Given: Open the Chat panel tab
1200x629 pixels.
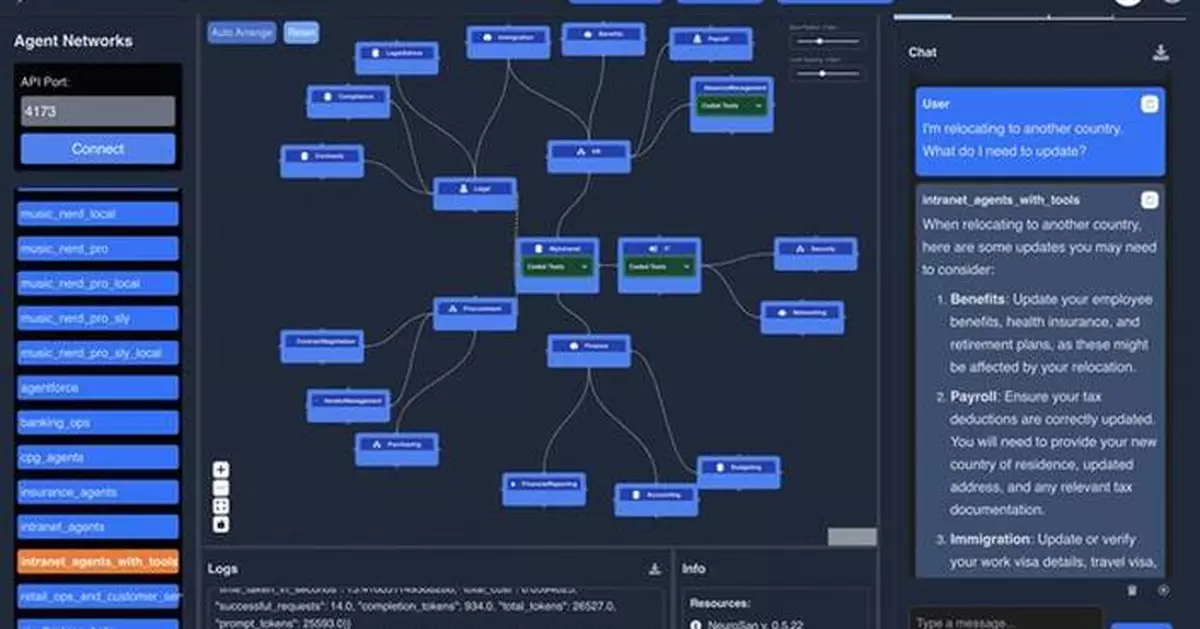Looking at the screenshot, I should [x=922, y=52].
